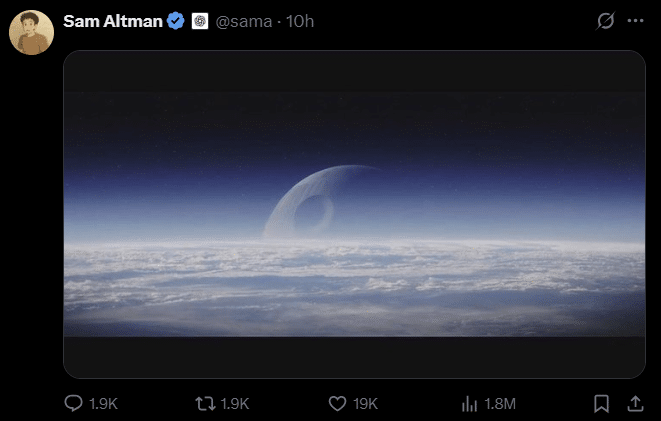Like the post with heart icon
The width and height of the screenshot is (661, 421).
tap(337, 404)
